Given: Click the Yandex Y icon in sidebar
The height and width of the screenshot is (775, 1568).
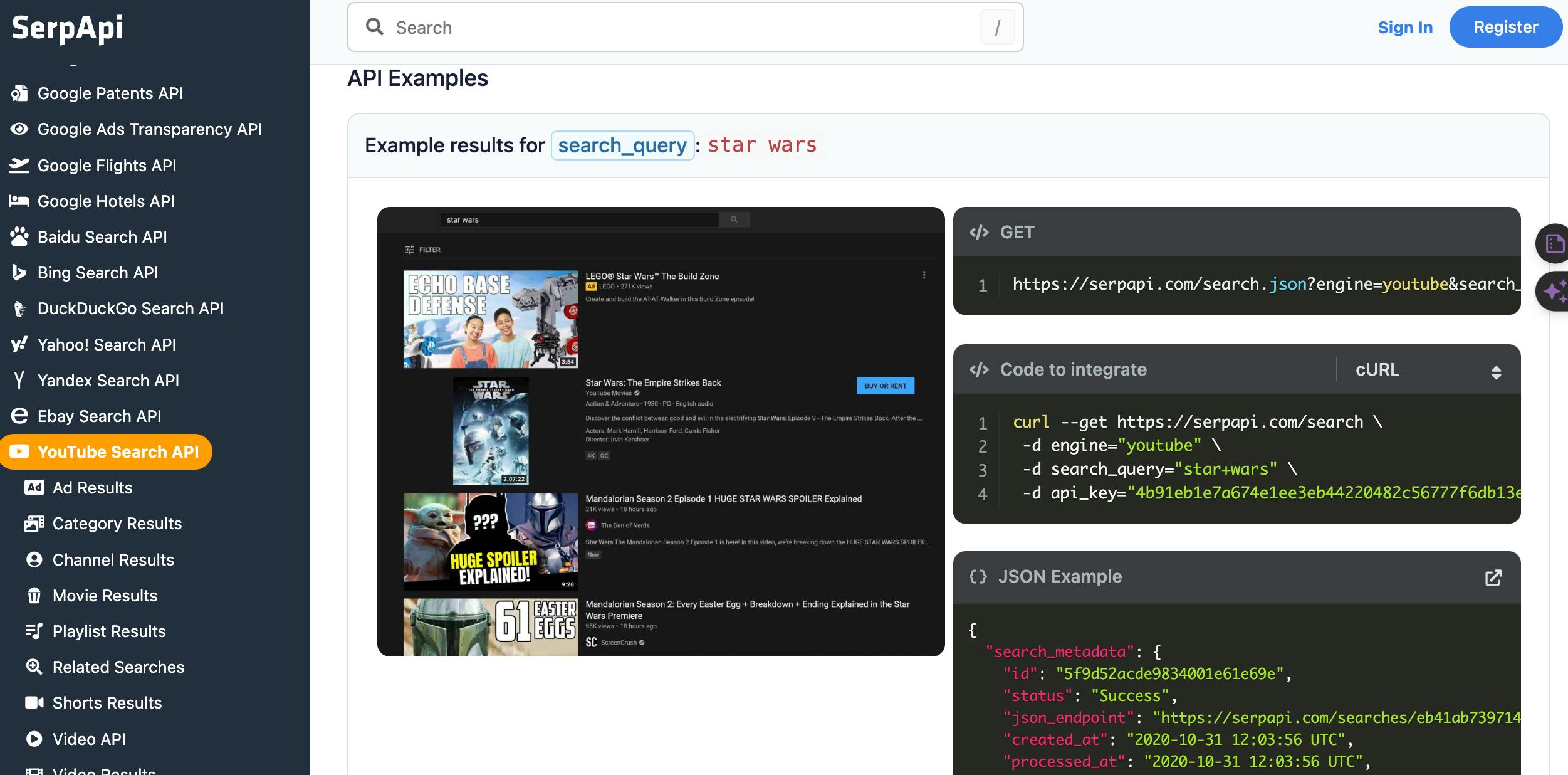Looking at the screenshot, I should coord(19,381).
